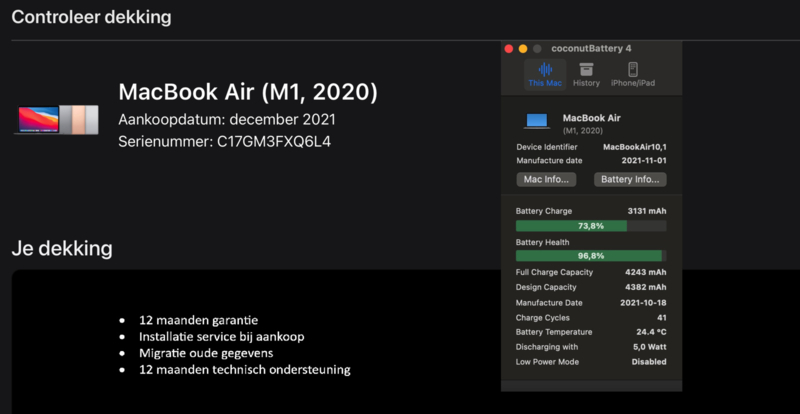This screenshot has width=800, height=414.
Task: Select the serial number C17GM3FXQ6L4 line
Action: [224, 141]
